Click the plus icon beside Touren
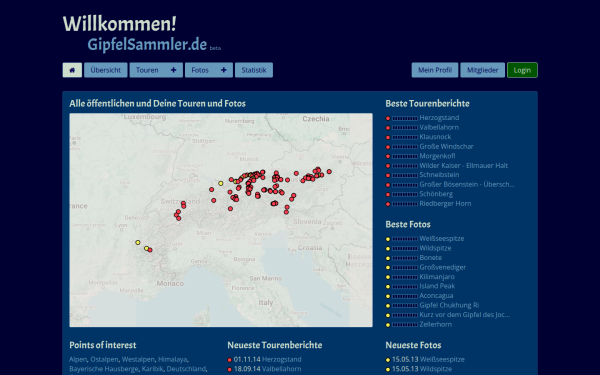Image resolution: width=600 pixels, height=375 pixels. click(x=173, y=70)
